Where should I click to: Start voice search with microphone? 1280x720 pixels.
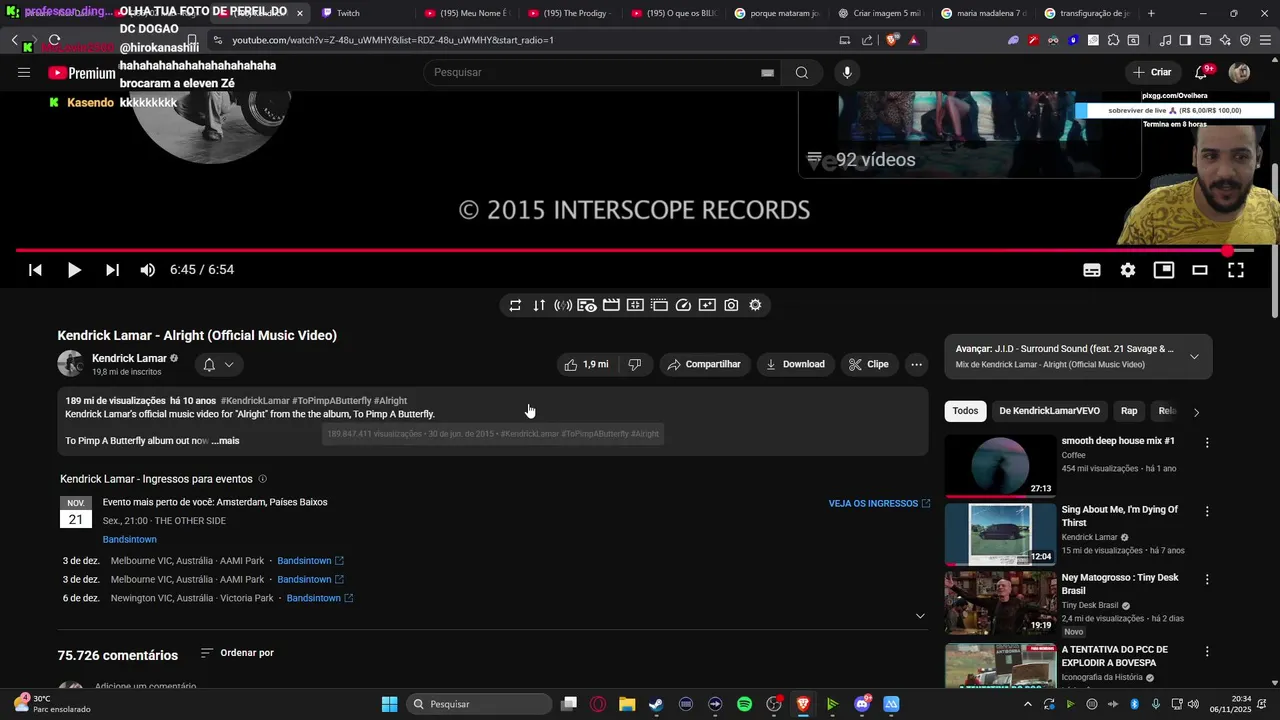click(847, 72)
